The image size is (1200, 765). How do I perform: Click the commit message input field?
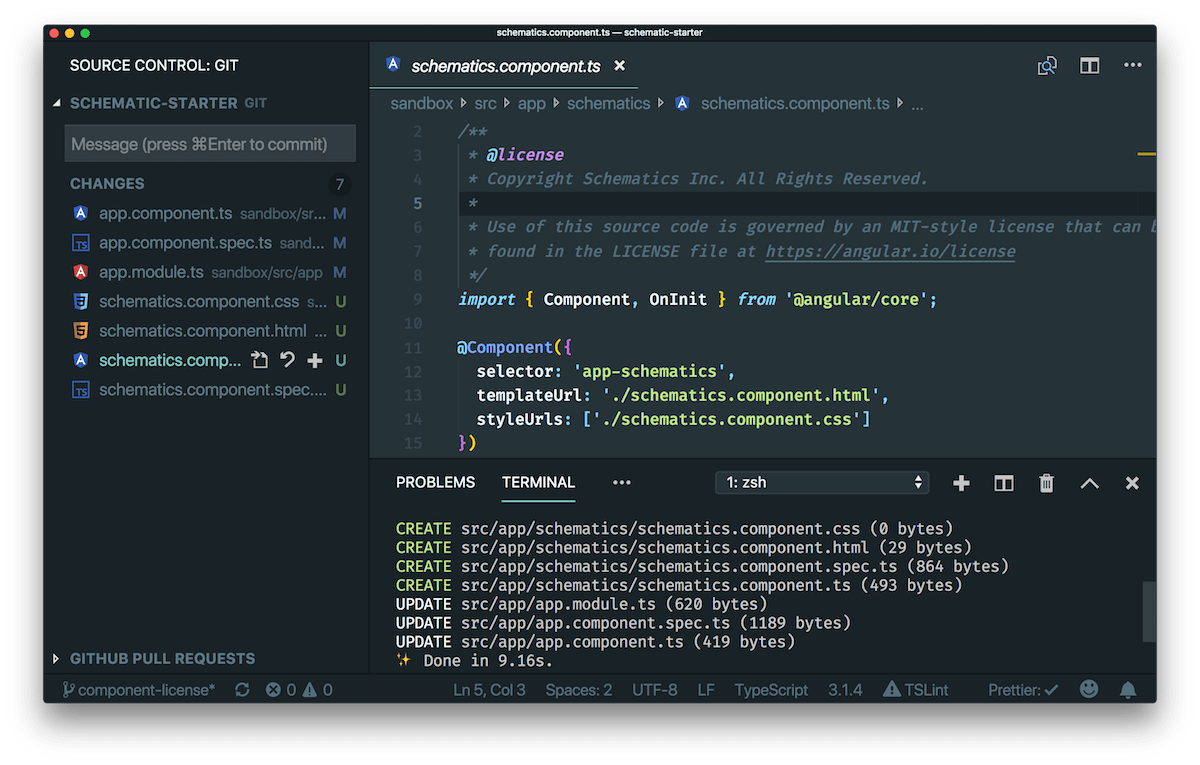click(x=210, y=144)
